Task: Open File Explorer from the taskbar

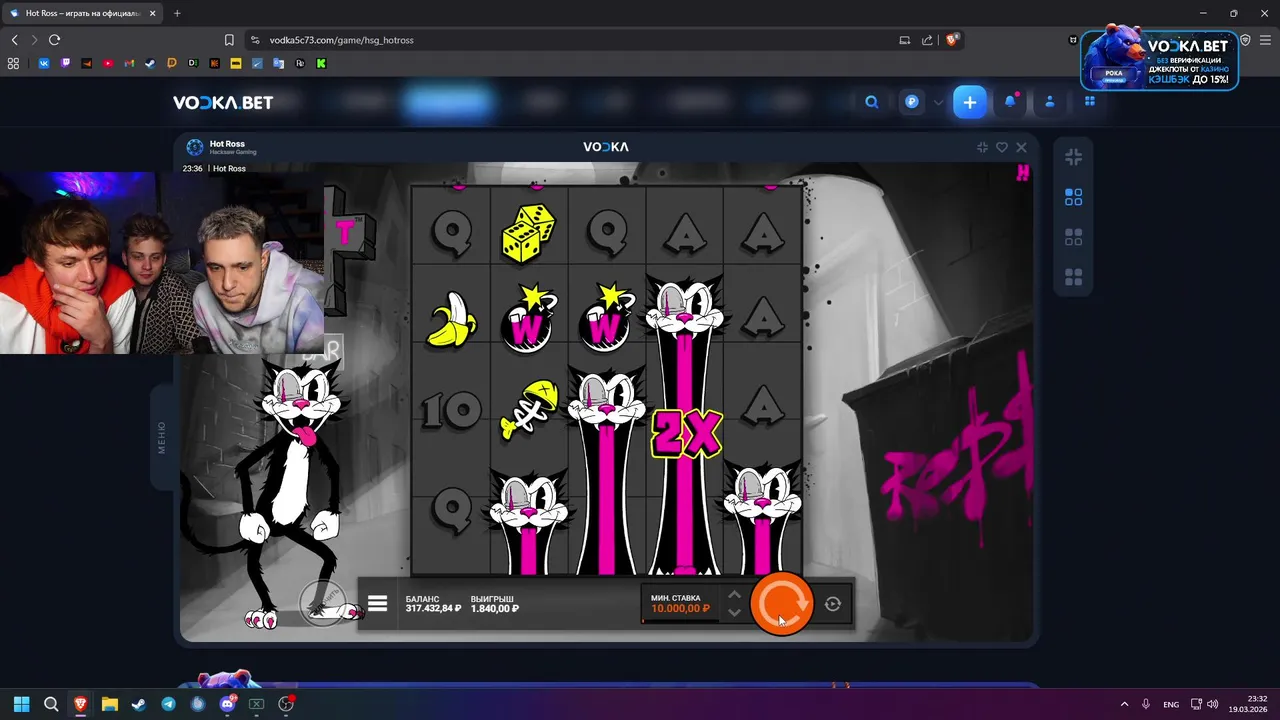Action: pyautogui.click(x=109, y=704)
